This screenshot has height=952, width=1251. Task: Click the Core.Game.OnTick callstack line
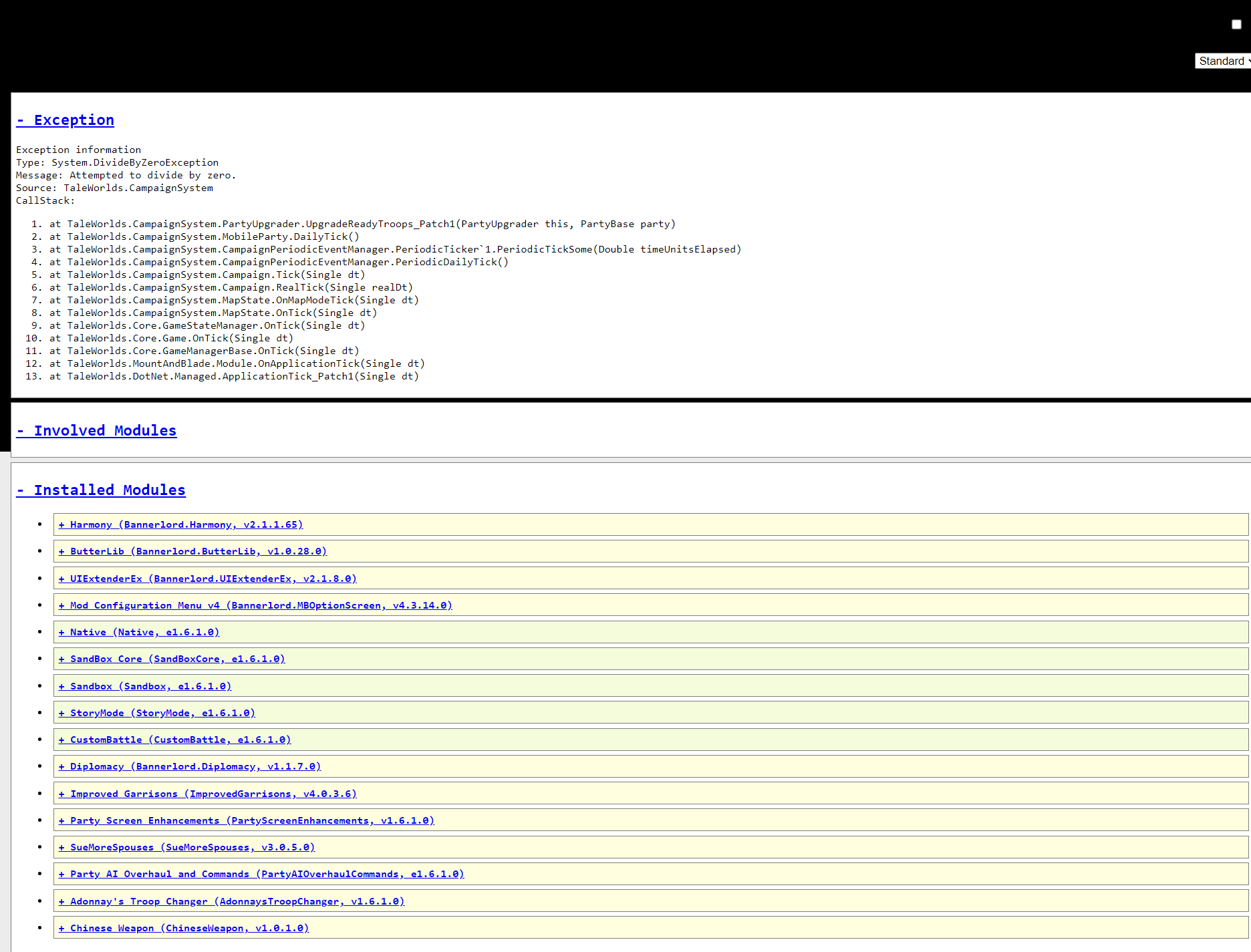[172, 338]
